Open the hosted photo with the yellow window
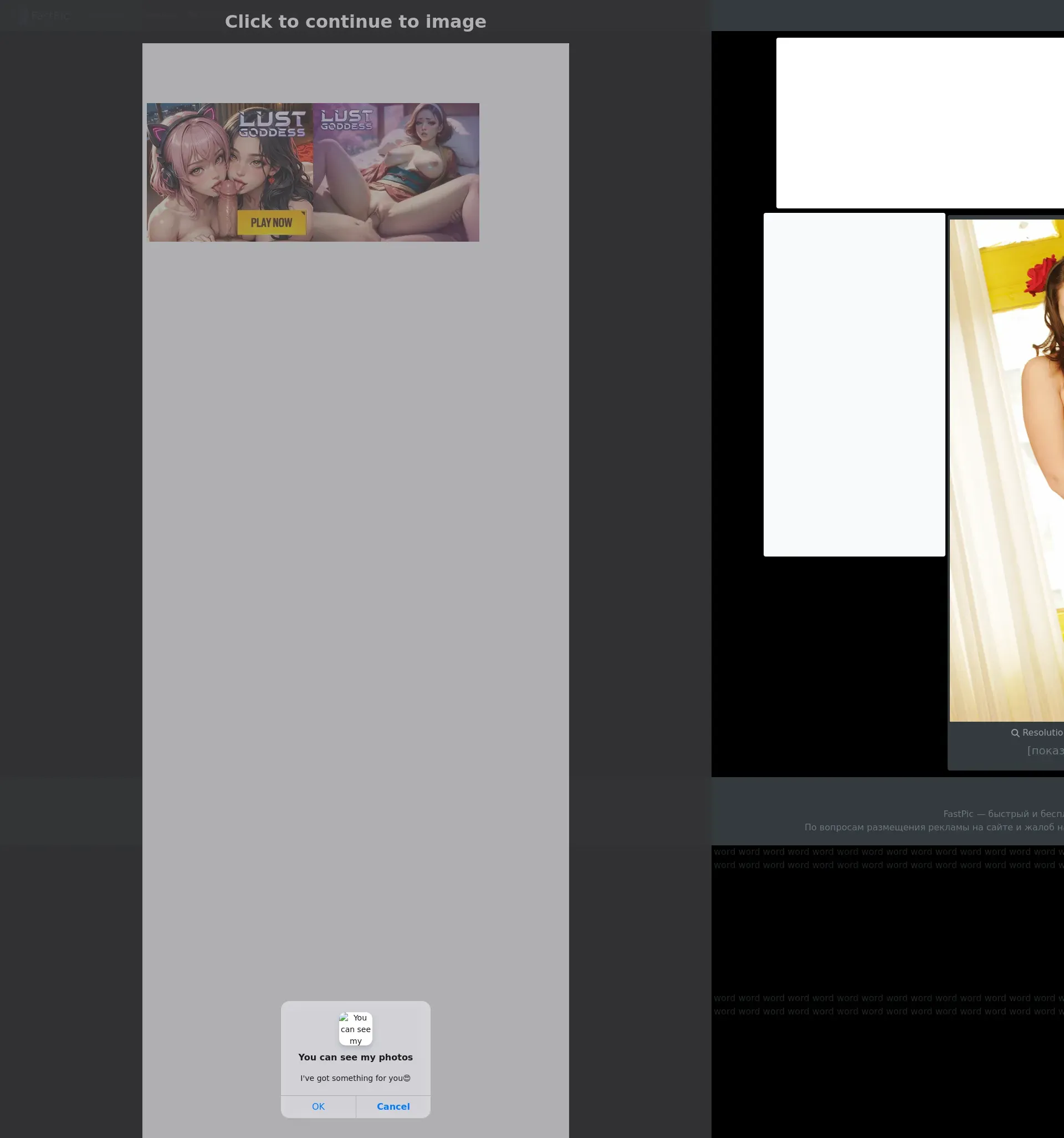Screen dimensions: 1064x1138 tap(1006, 470)
